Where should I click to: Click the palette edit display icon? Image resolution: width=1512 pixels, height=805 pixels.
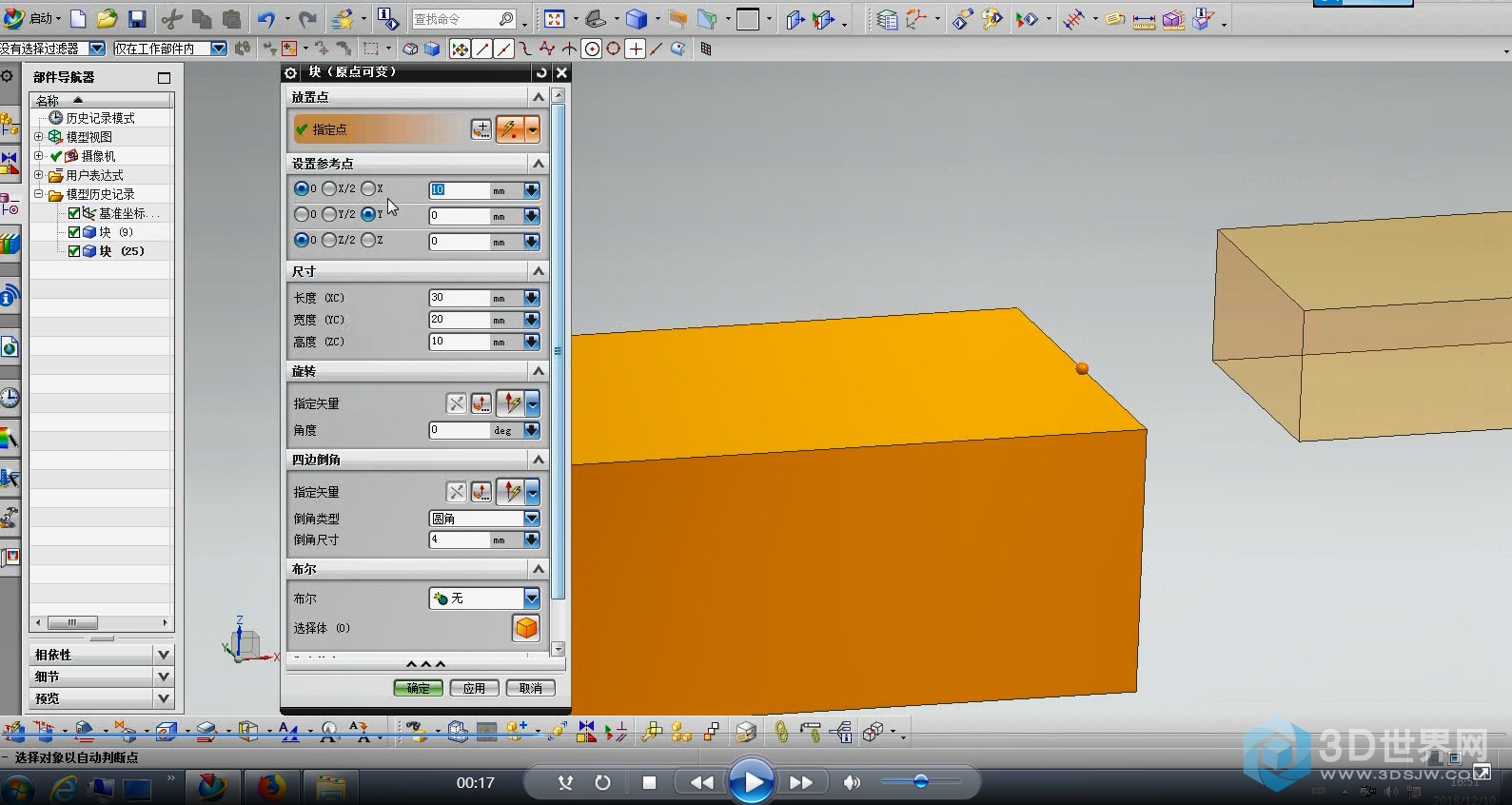tap(991, 19)
